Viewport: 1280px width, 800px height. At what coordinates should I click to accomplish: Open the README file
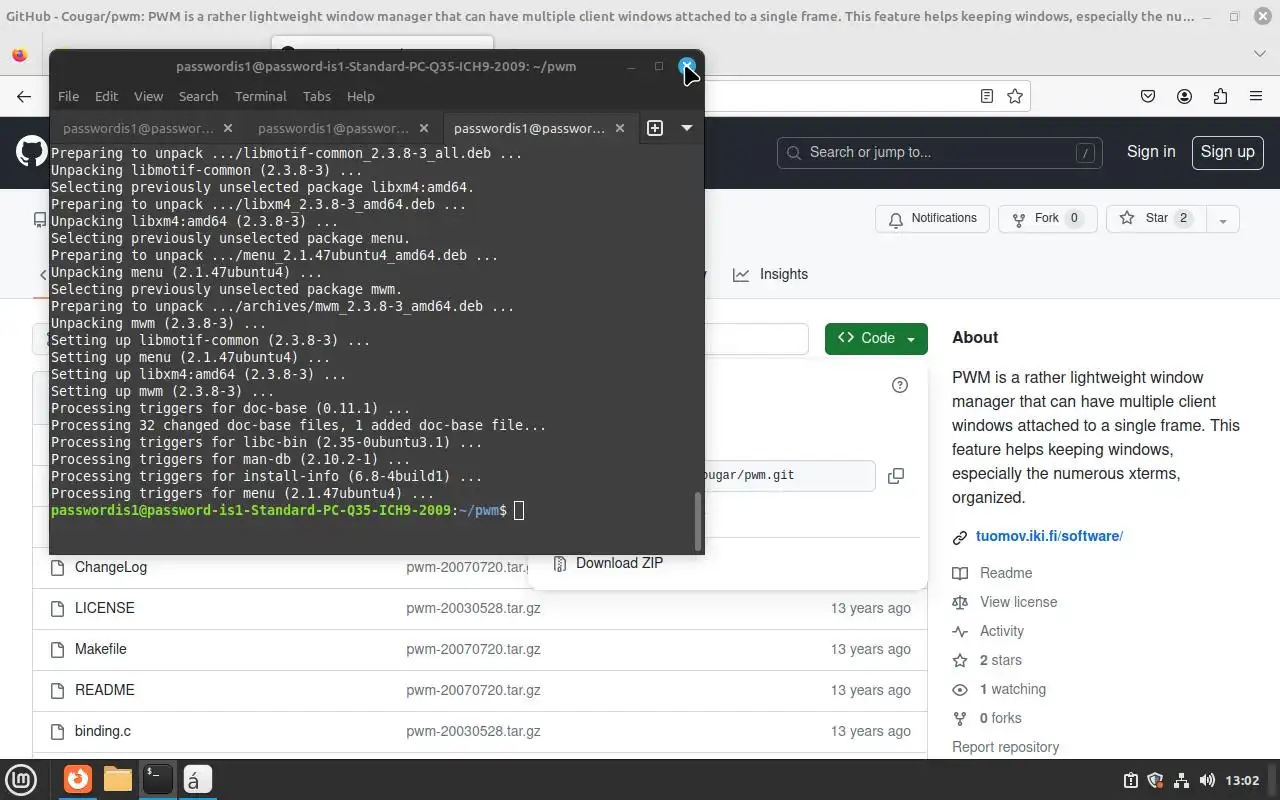[x=104, y=690]
